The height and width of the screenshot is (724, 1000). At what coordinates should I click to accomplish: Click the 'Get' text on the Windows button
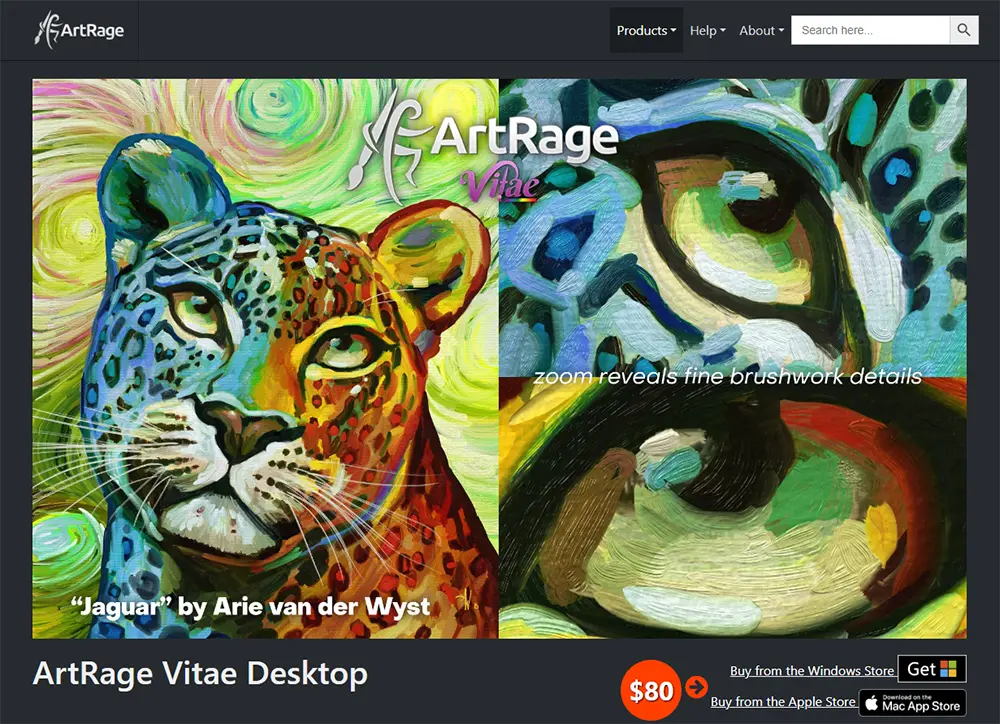coord(921,669)
